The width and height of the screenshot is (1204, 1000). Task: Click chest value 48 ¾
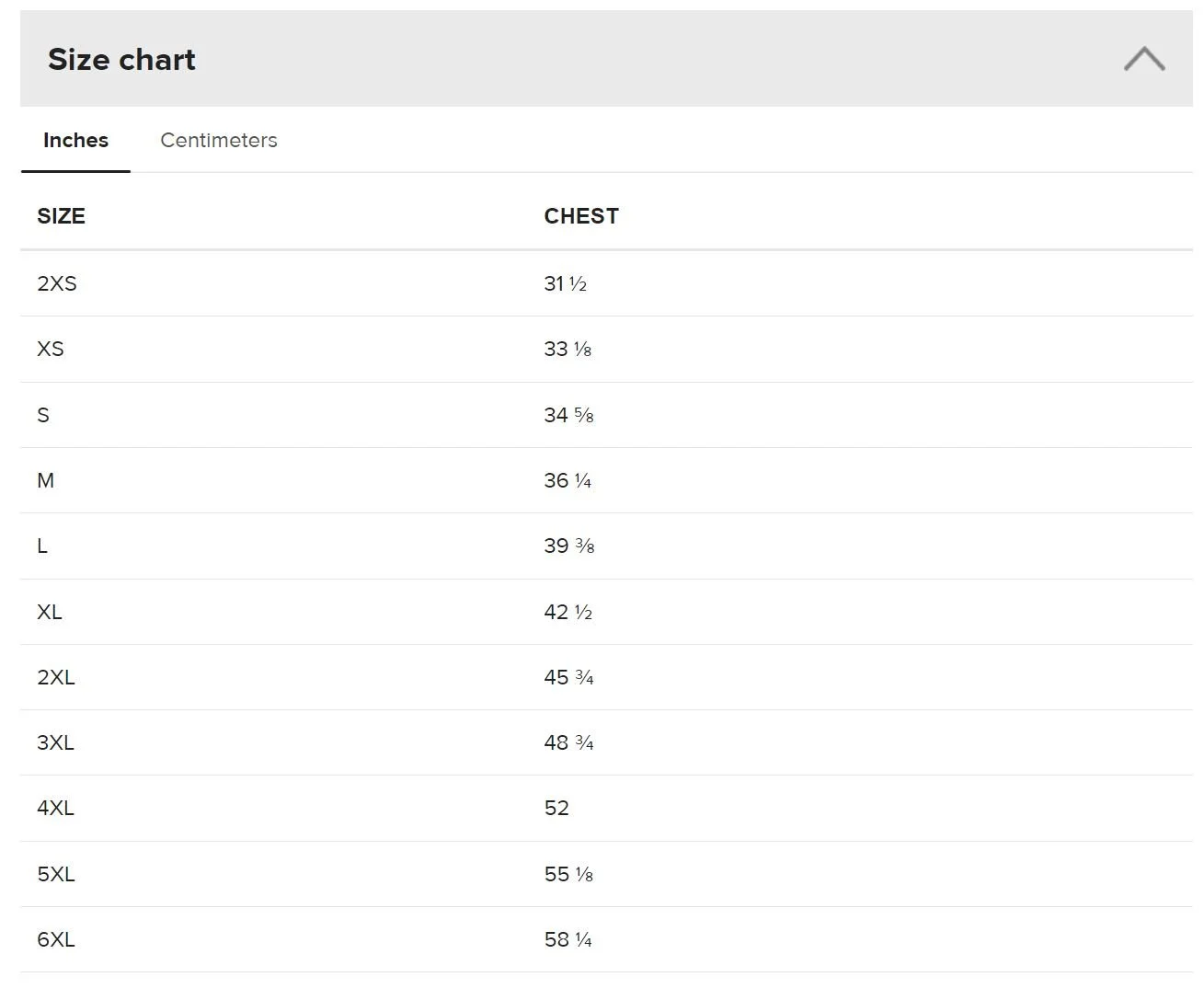[568, 742]
